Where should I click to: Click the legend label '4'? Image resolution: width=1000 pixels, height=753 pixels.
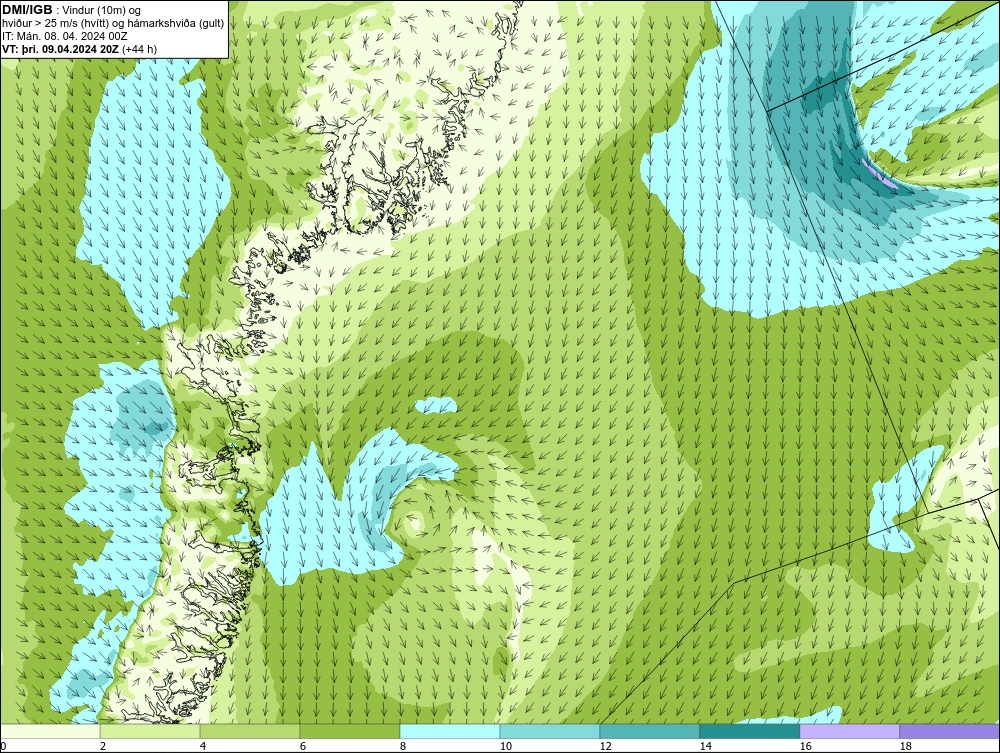[203, 746]
